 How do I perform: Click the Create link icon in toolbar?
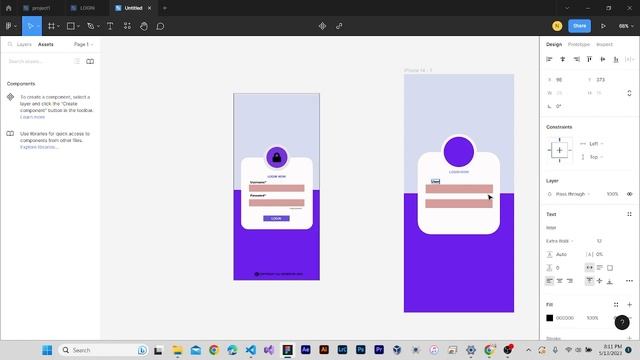point(339,26)
